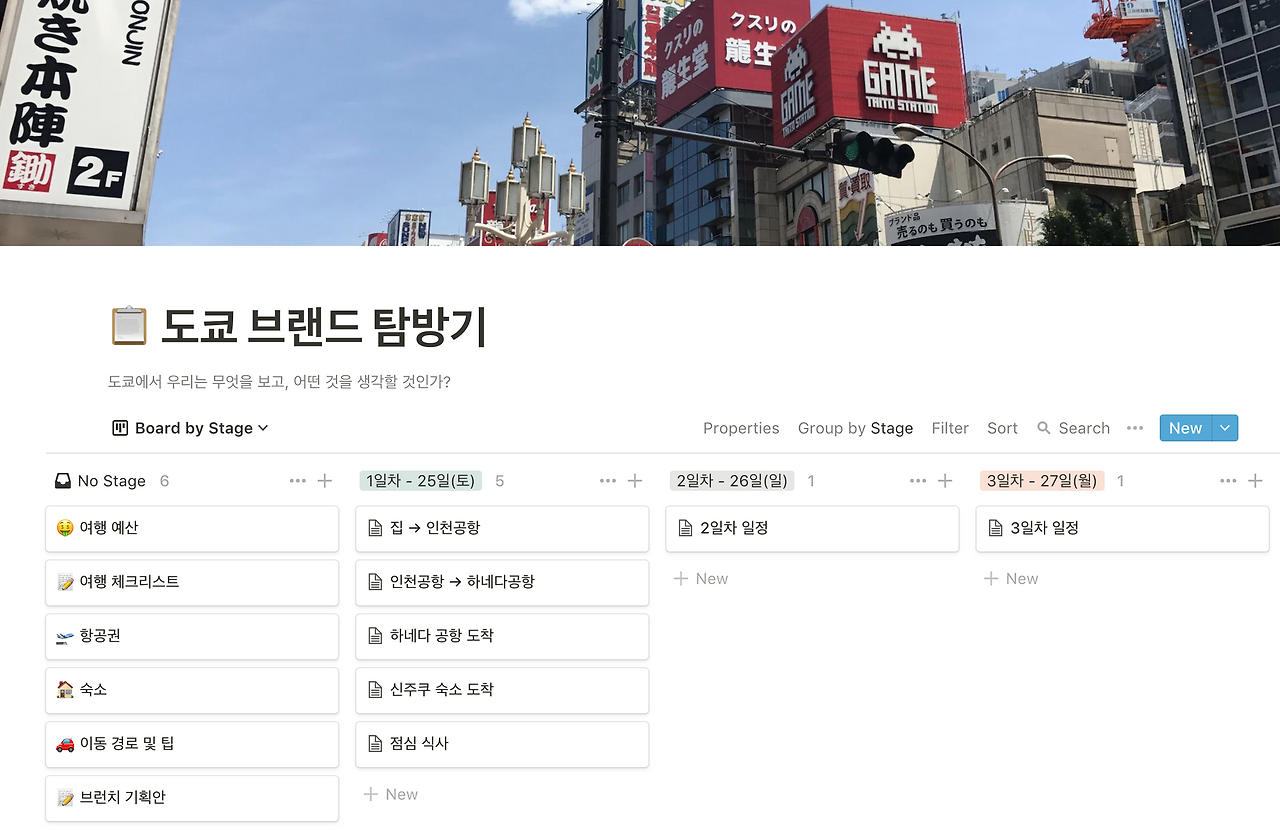Viewport: 1280px width, 830px height.
Task: Open the Properties menu
Action: [741, 428]
